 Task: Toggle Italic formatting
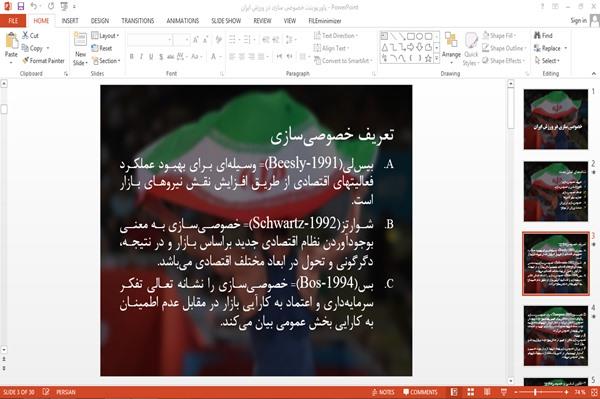tap(141, 57)
